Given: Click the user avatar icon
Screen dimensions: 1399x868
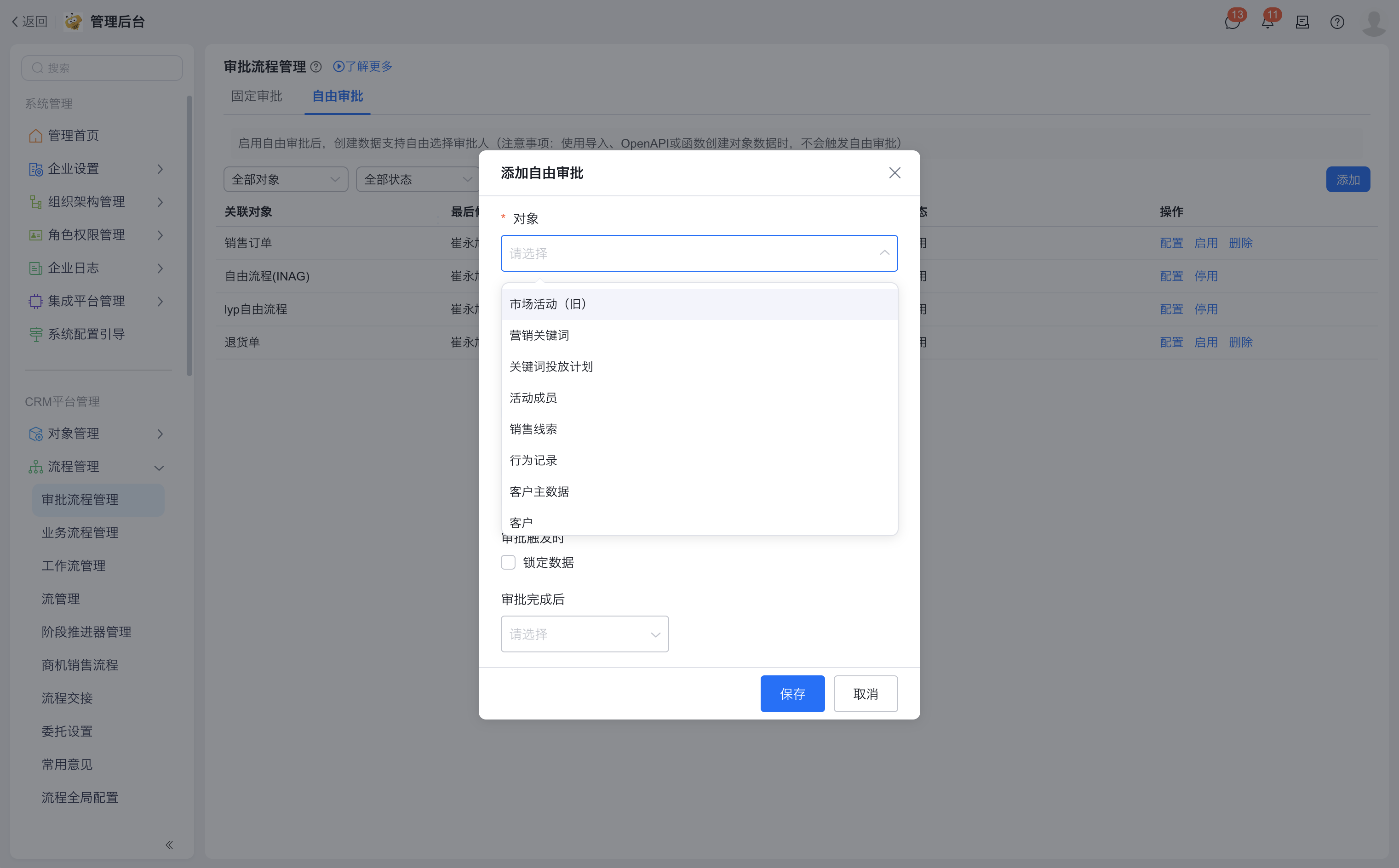Looking at the screenshot, I should [x=1374, y=23].
